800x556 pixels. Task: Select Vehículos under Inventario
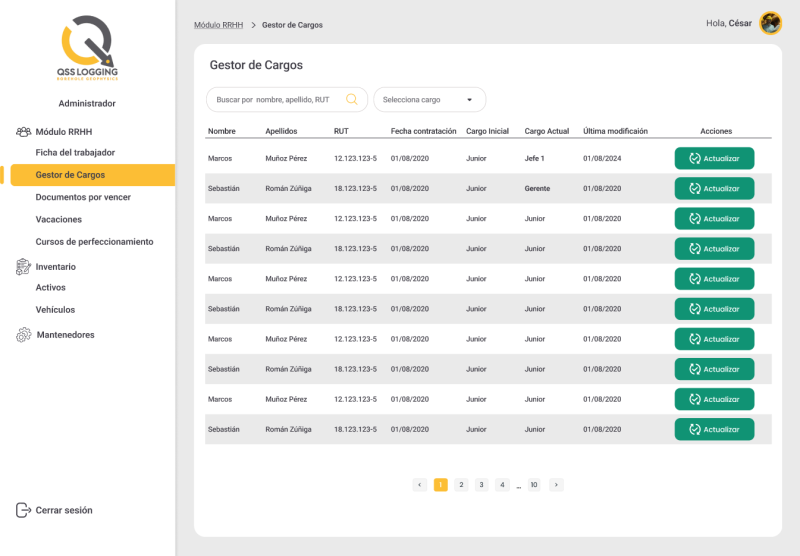tap(55, 310)
